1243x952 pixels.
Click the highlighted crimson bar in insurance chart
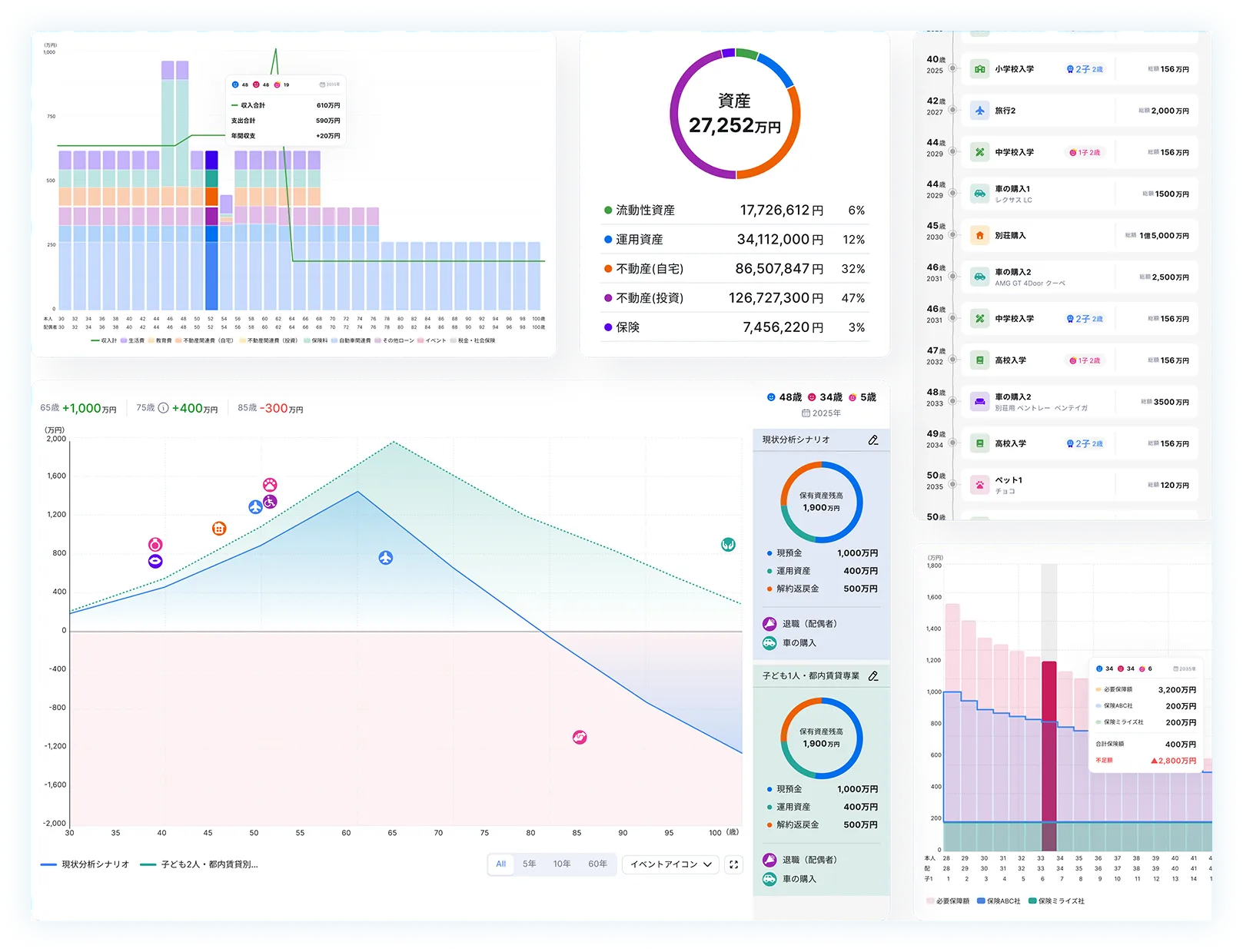(x=1049, y=753)
